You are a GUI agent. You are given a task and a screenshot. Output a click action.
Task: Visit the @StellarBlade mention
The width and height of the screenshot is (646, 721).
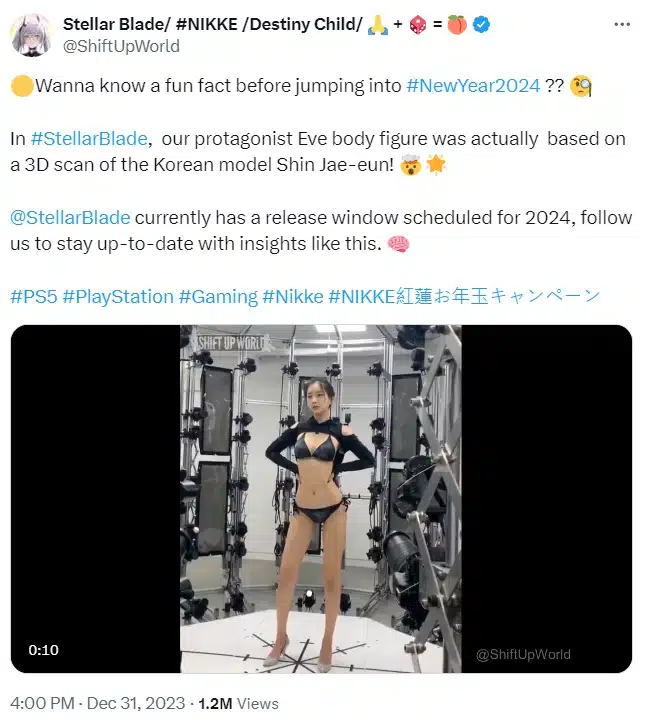[70, 218]
